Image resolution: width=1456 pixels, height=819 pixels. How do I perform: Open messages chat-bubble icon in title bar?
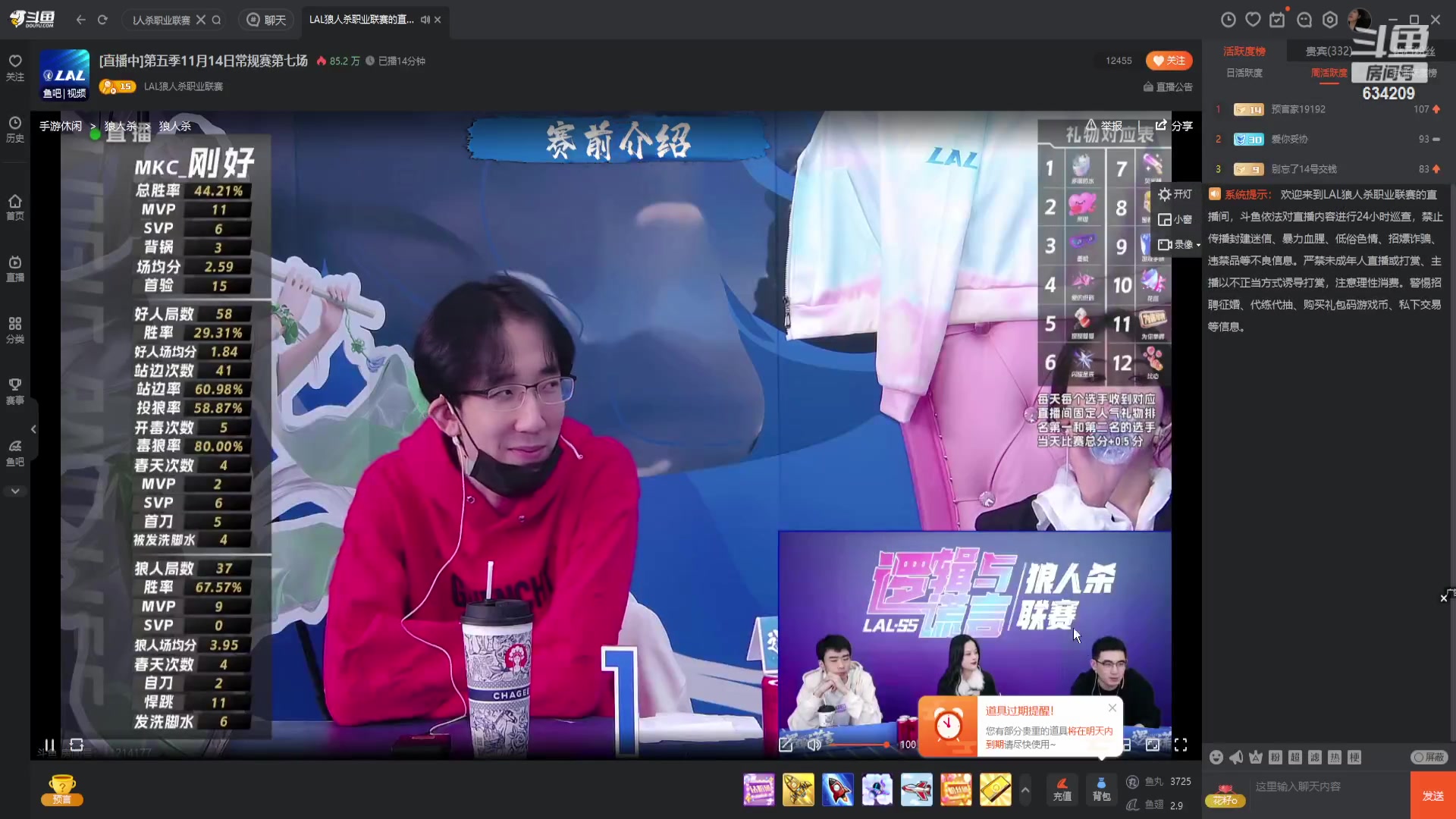click(1304, 20)
